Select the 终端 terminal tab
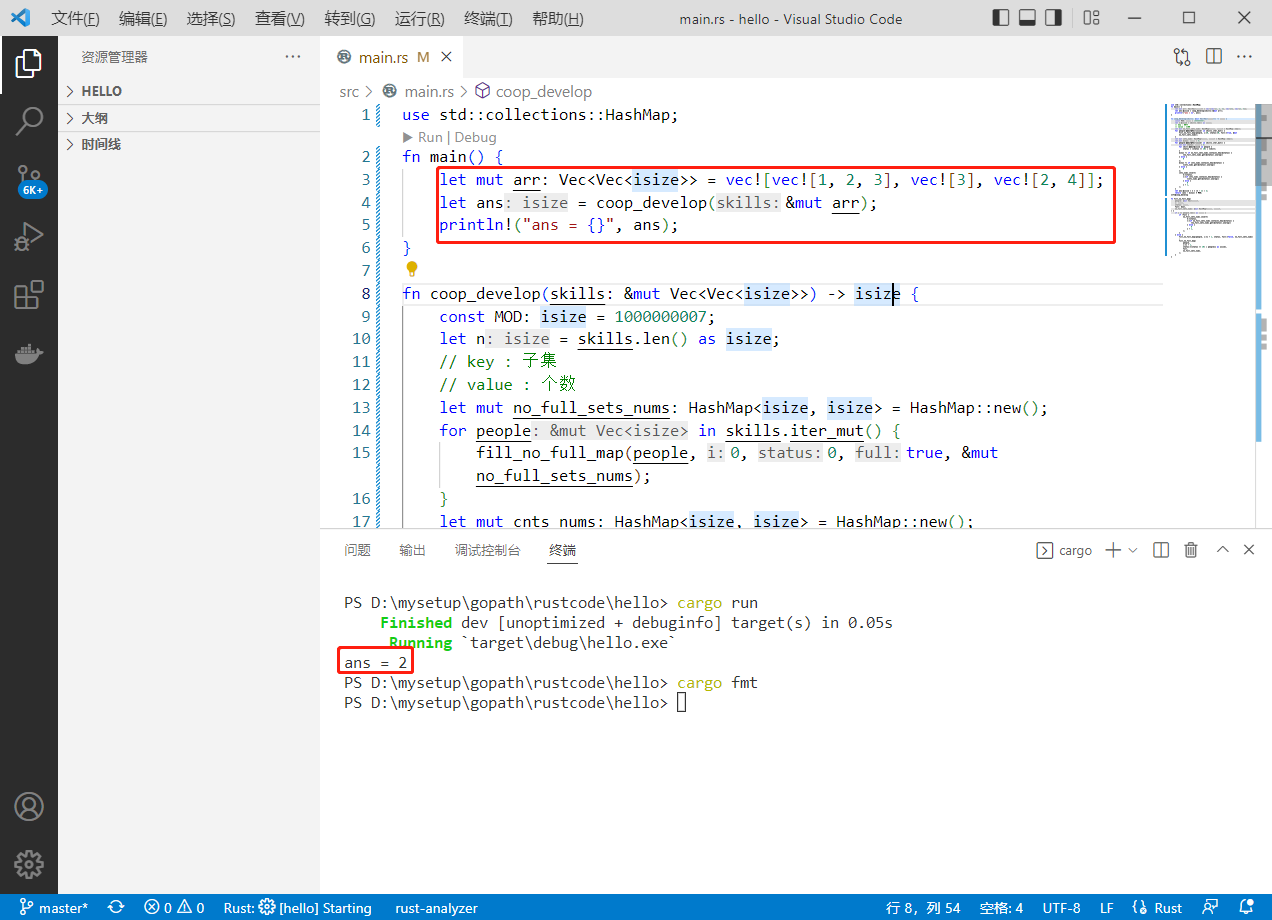 562,550
